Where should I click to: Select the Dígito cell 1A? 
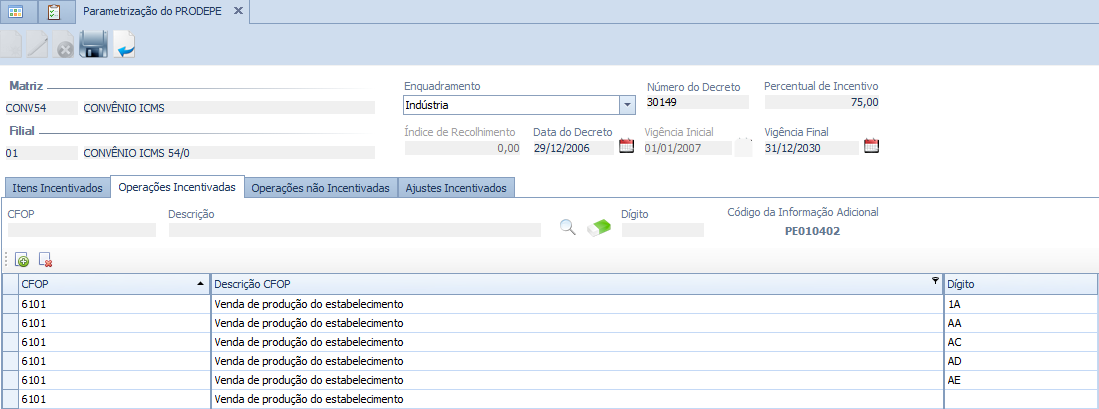(x=1020, y=305)
